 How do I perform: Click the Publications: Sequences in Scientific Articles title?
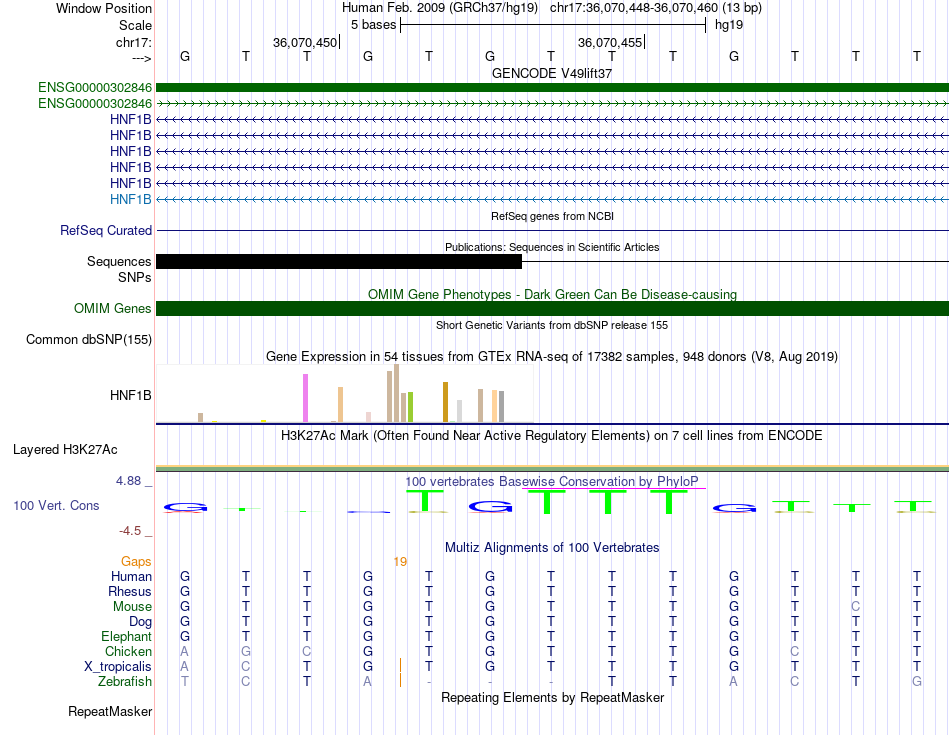tap(552, 247)
